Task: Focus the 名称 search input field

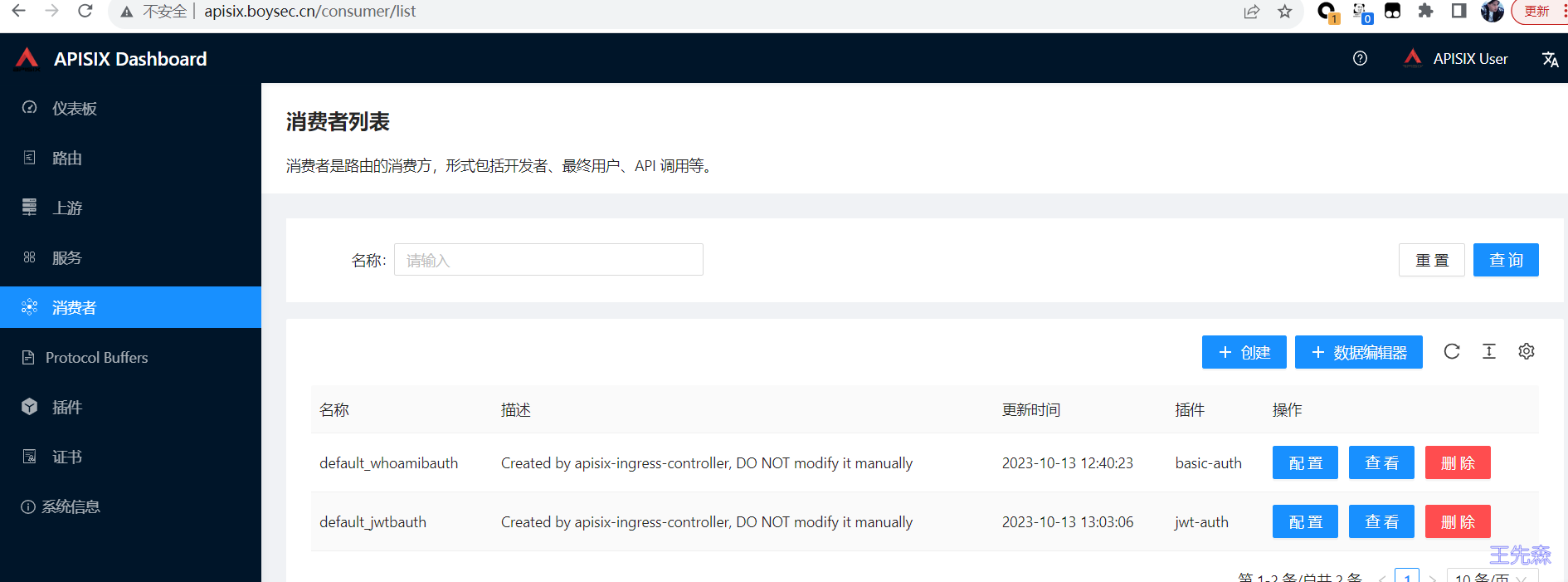Action: point(548,260)
